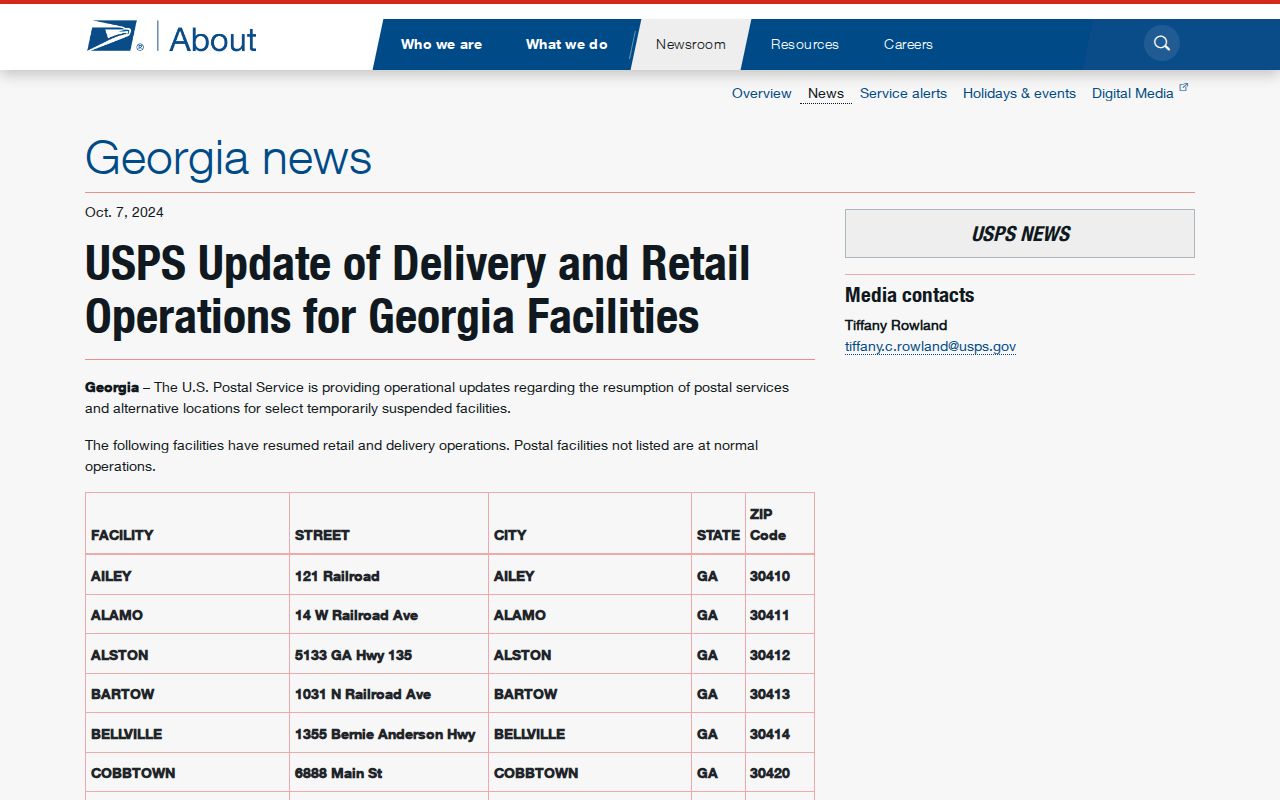This screenshot has width=1280, height=800.
Task: Open the Who we are menu
Action: (x=441, y=44)
